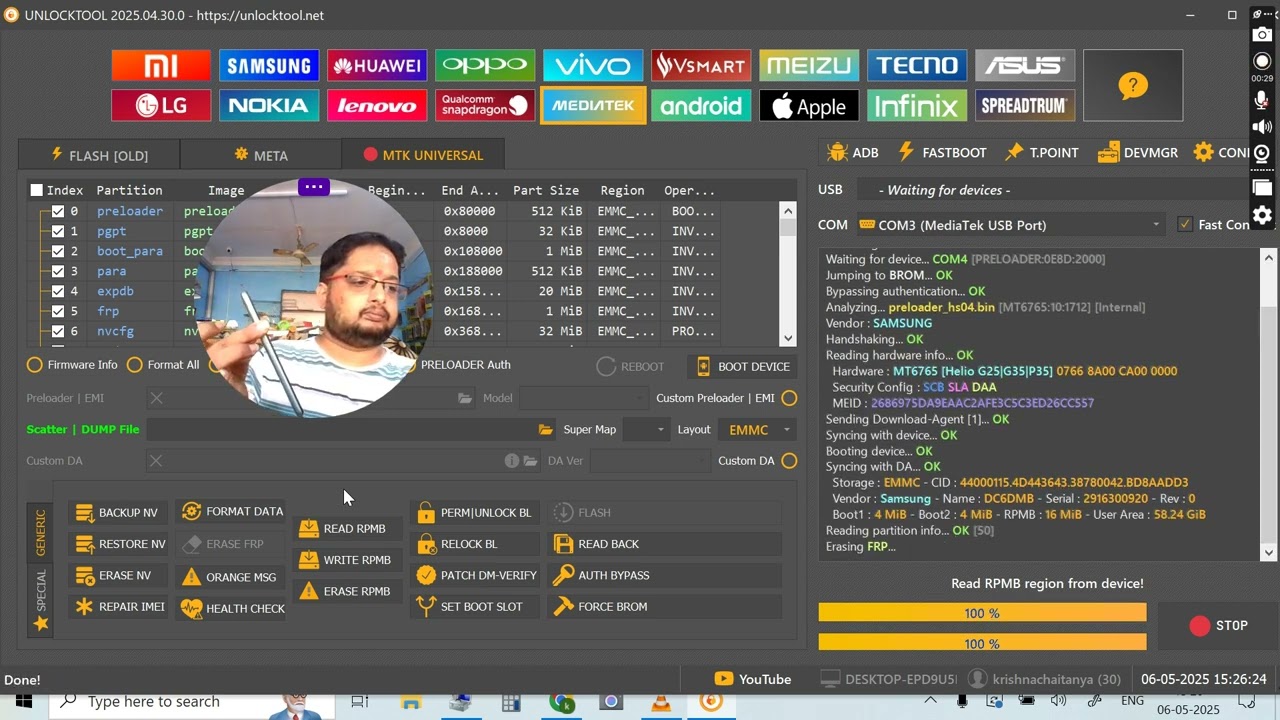Image resolution: width=1280 pixels, height=720 pixels.
Task: Switch to the META tab
Action: click(x=261, y=155)
